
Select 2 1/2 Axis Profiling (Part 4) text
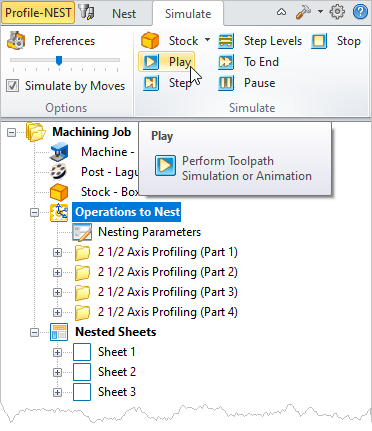click(168, 312)
